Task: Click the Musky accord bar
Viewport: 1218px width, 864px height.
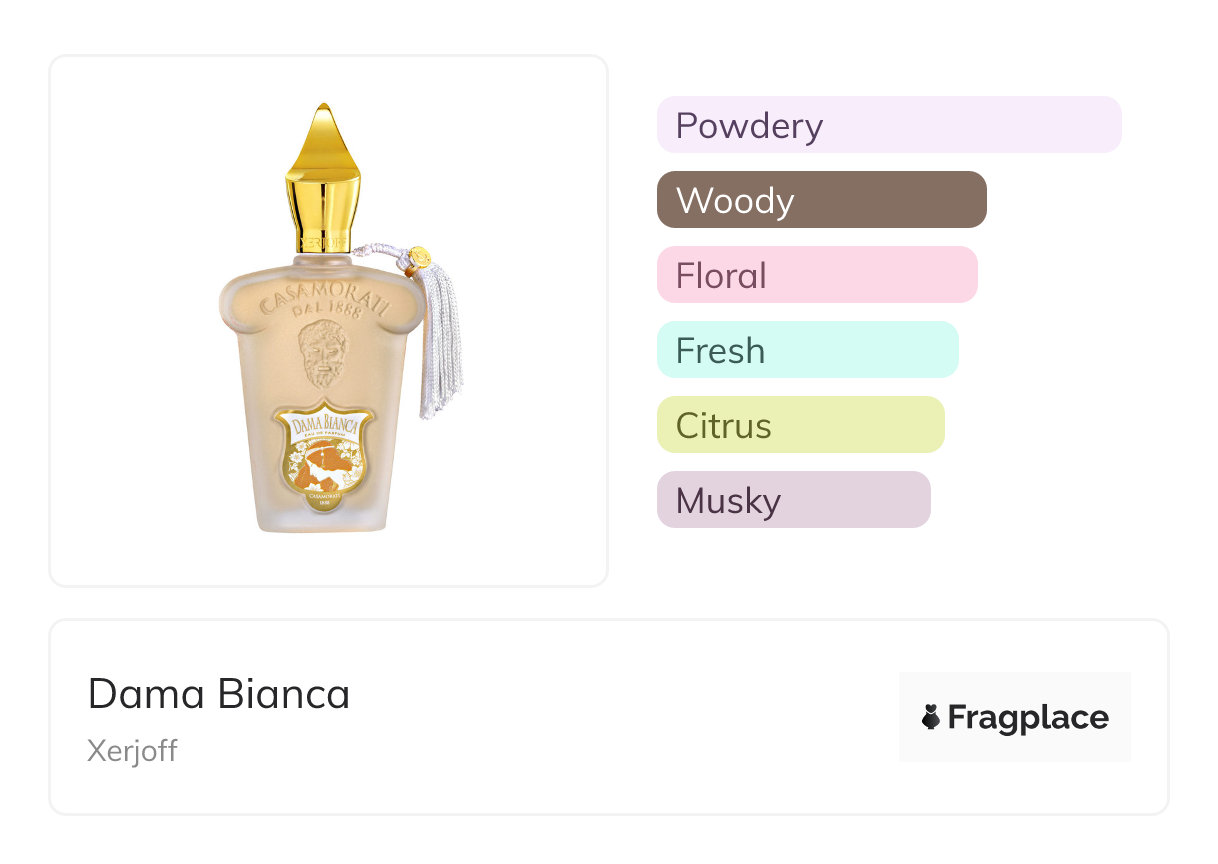Action: [x=793, y=500]
